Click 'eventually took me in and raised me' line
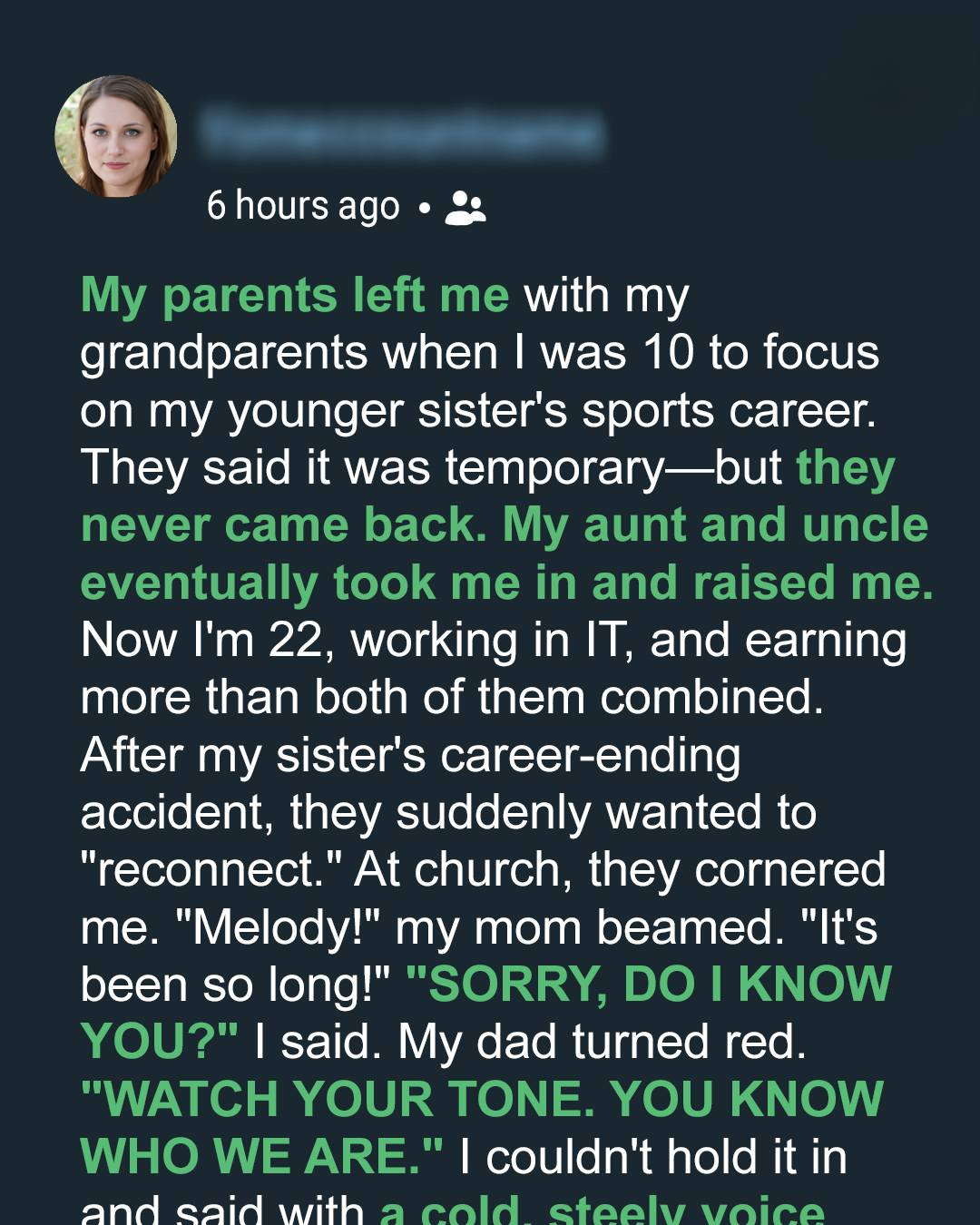Viewport: 980px width, 1225px height. pos(506,583)
